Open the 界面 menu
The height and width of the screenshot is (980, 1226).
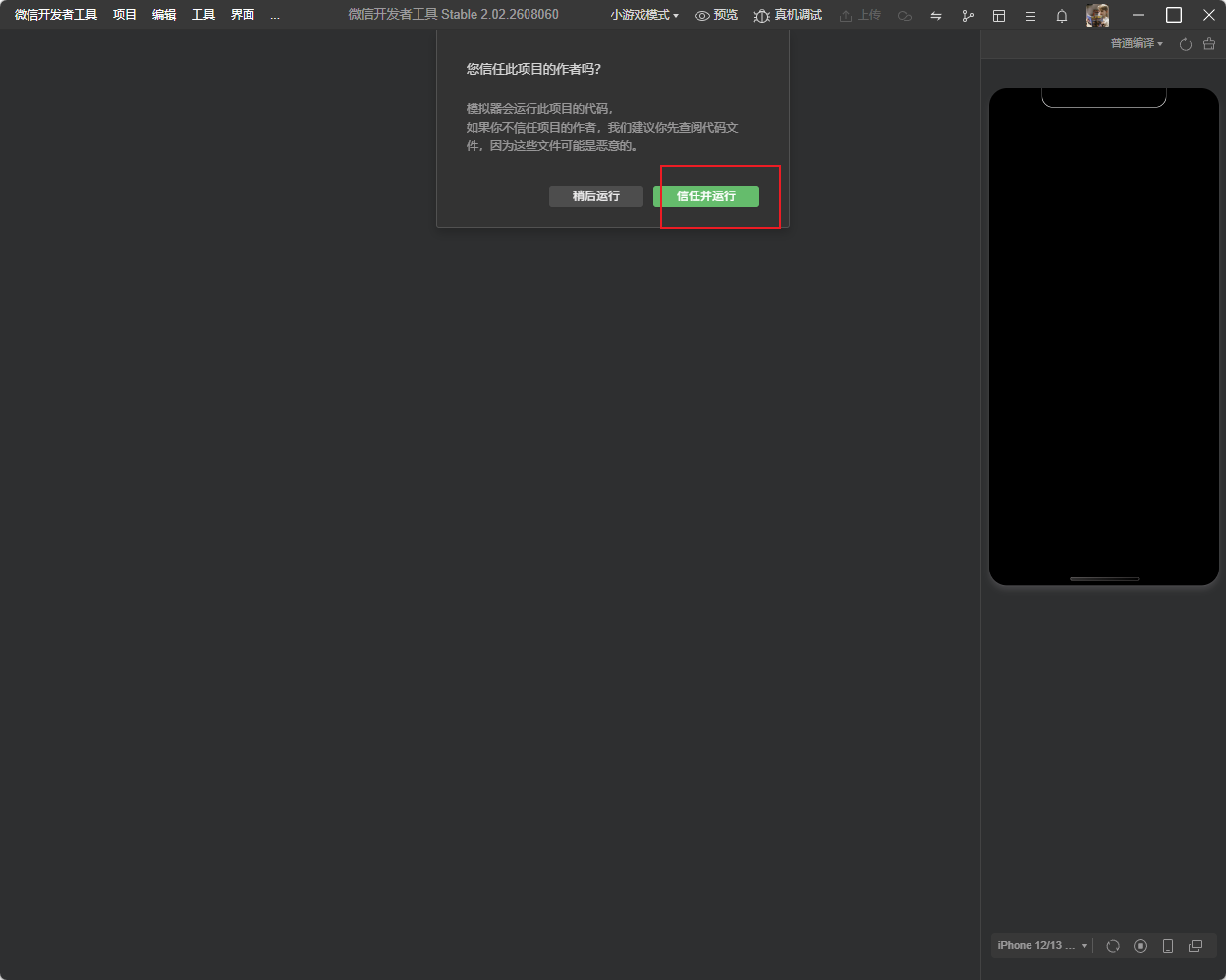243,15
